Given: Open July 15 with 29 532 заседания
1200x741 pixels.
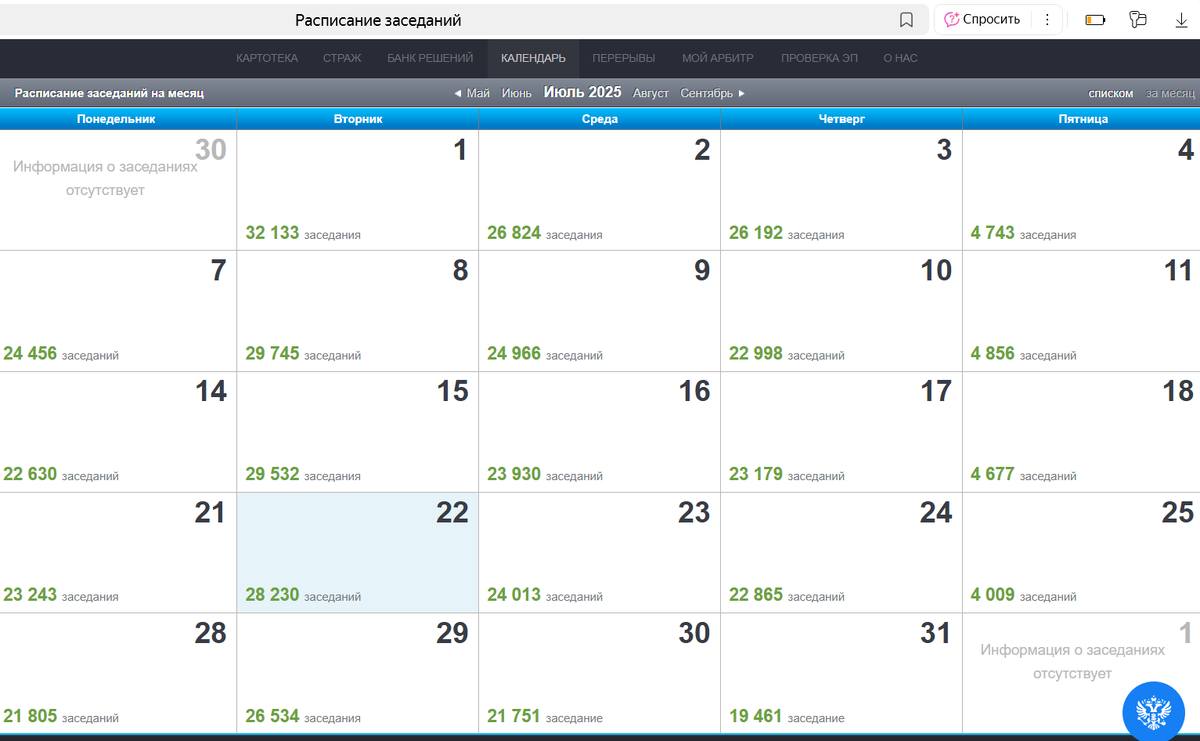Looking at the screenshot, I should click(x=358, y=432).
